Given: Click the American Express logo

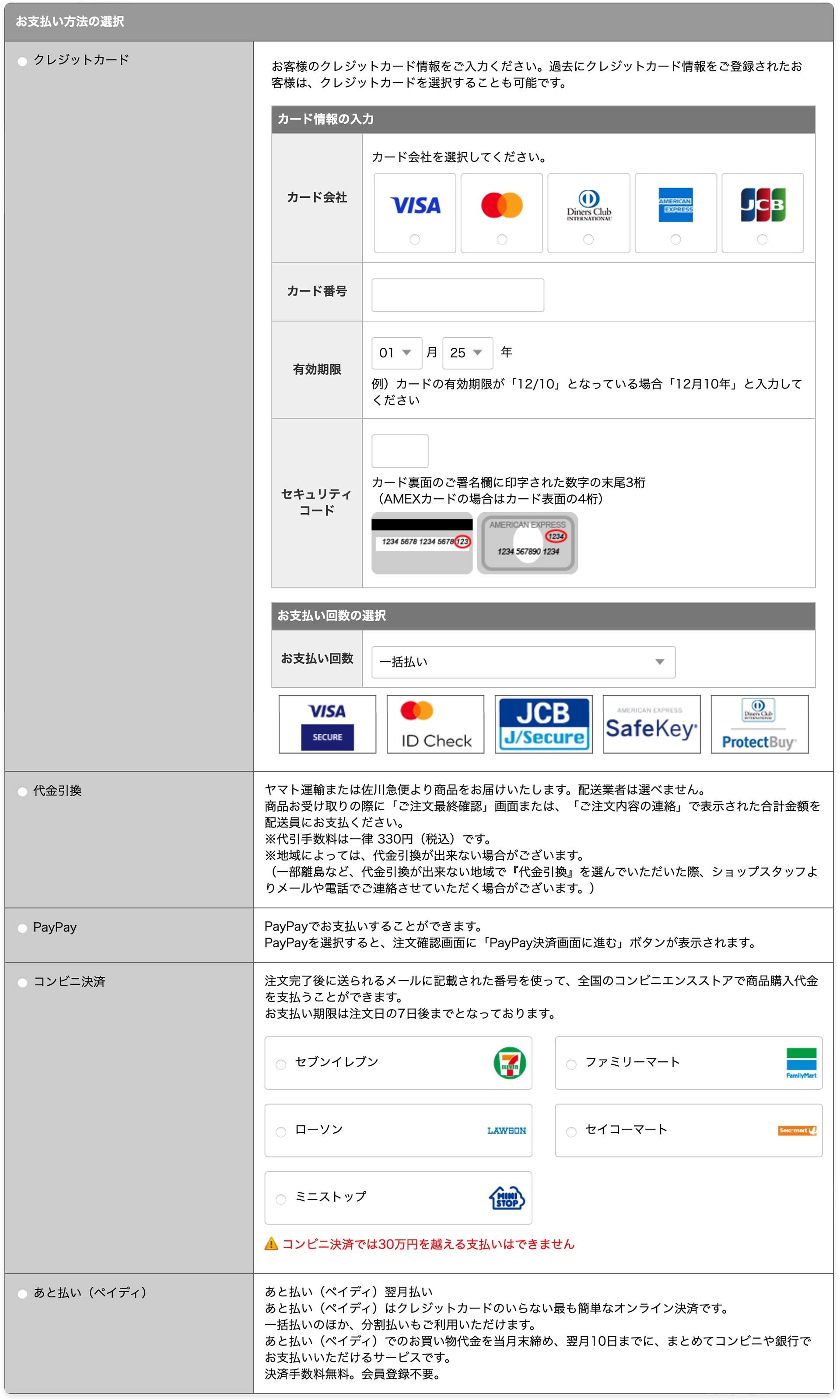Looking at the screenshot, I should (x=675, y=205).
